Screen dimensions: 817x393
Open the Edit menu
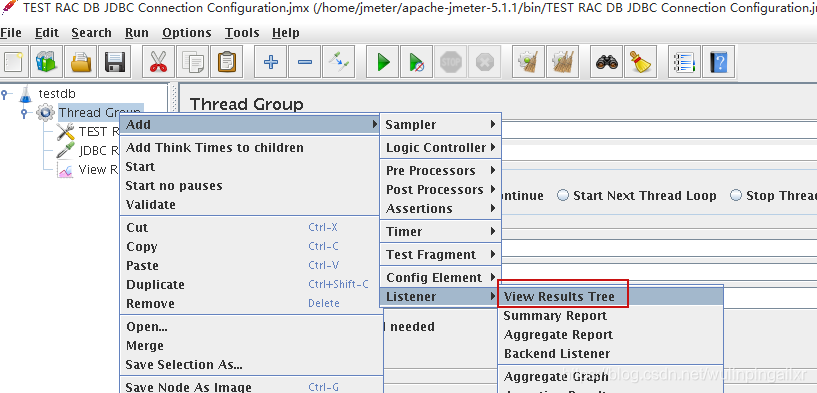pyautogui.click(x=47, y=33)
